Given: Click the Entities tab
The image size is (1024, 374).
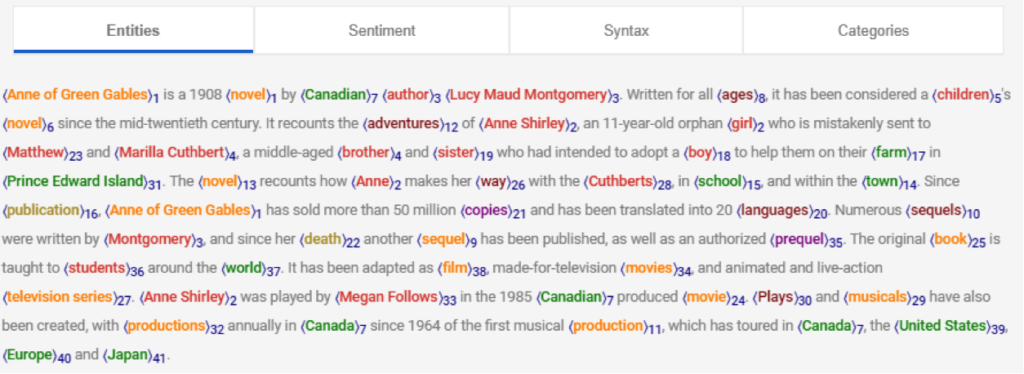Looking at the screenshot, I should coord(133,31).
